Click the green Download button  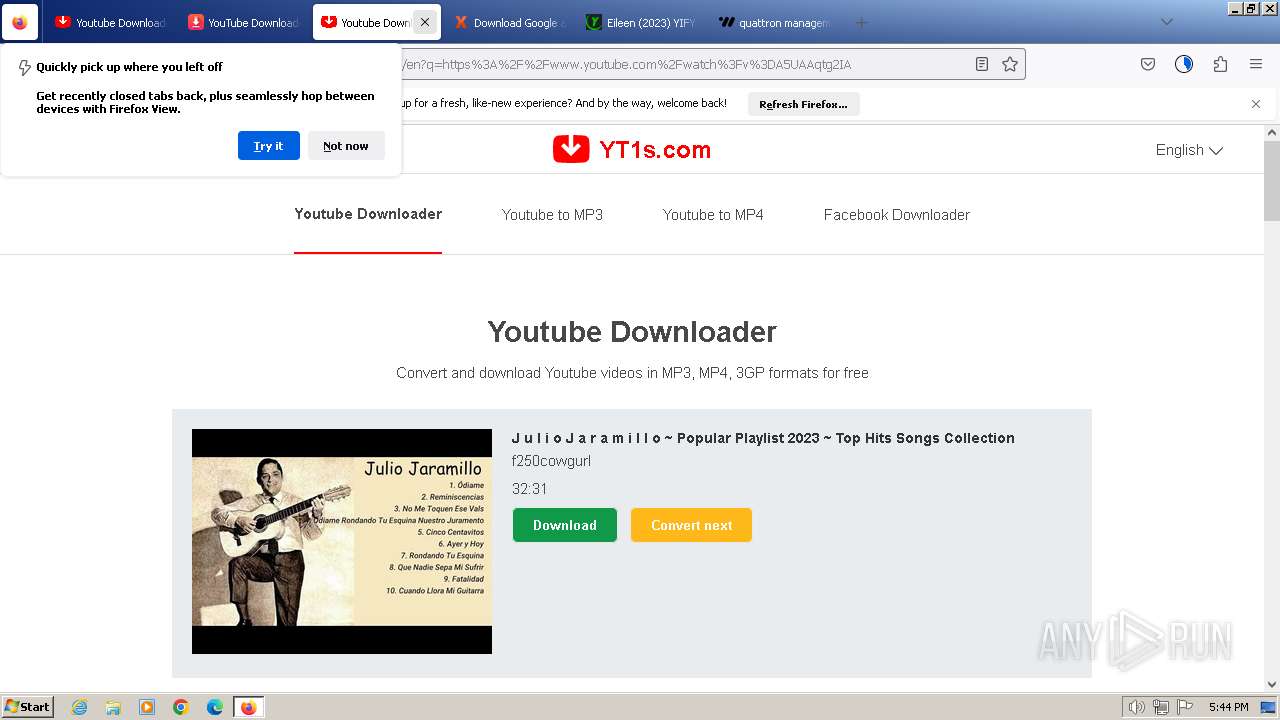[x=565, y=525]
